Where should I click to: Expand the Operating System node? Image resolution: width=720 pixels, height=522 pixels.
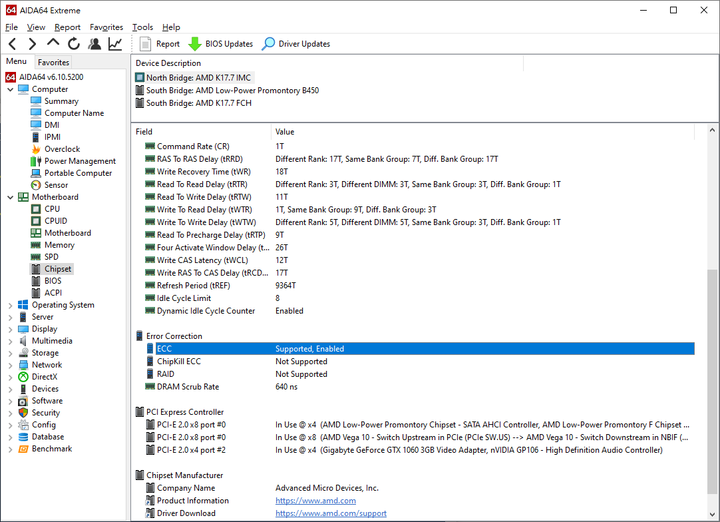coord(10,305)
